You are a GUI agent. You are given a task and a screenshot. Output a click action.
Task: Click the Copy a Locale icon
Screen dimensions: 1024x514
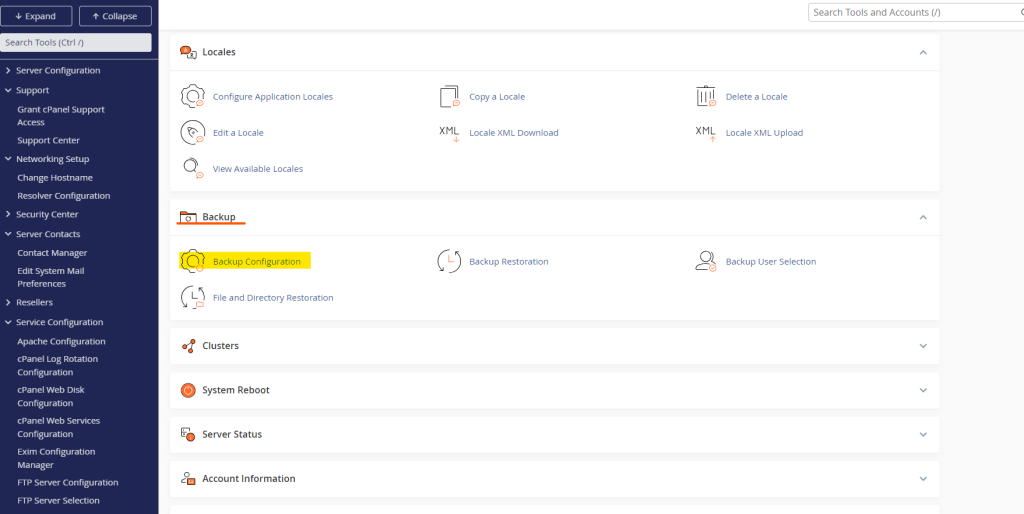tap(449, 97)
